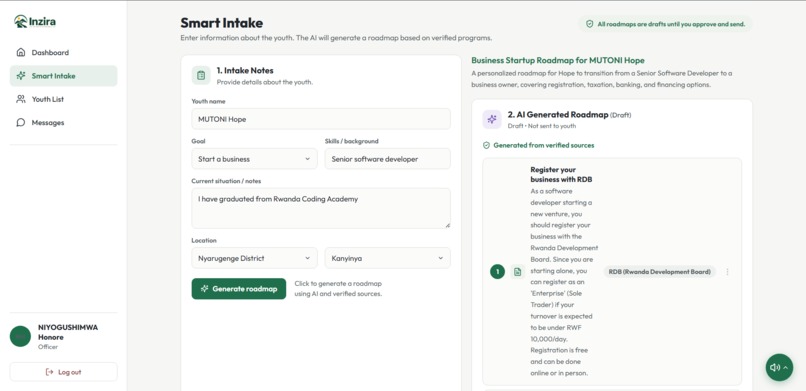Screen dimensions: 806x391
Task: Click the drafts notice shield icon
Action: click(590, 24)
